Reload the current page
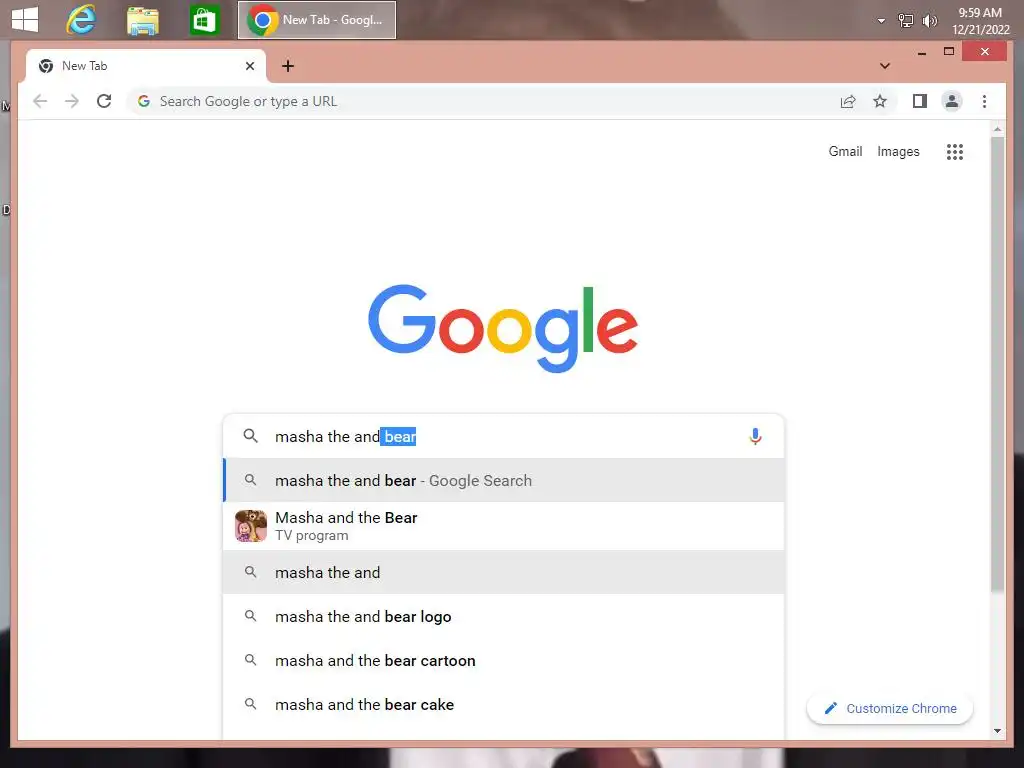This screenshot has height=768, width=1024. 104,101
